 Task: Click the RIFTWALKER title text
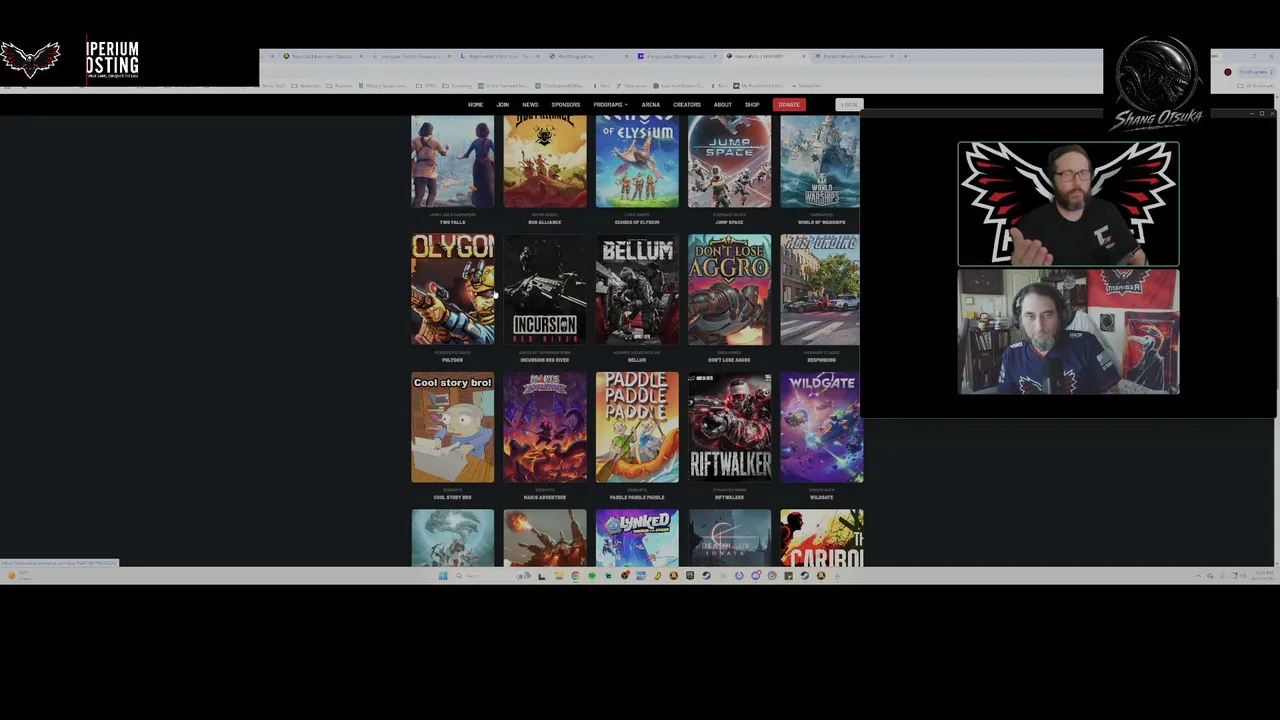729,497
